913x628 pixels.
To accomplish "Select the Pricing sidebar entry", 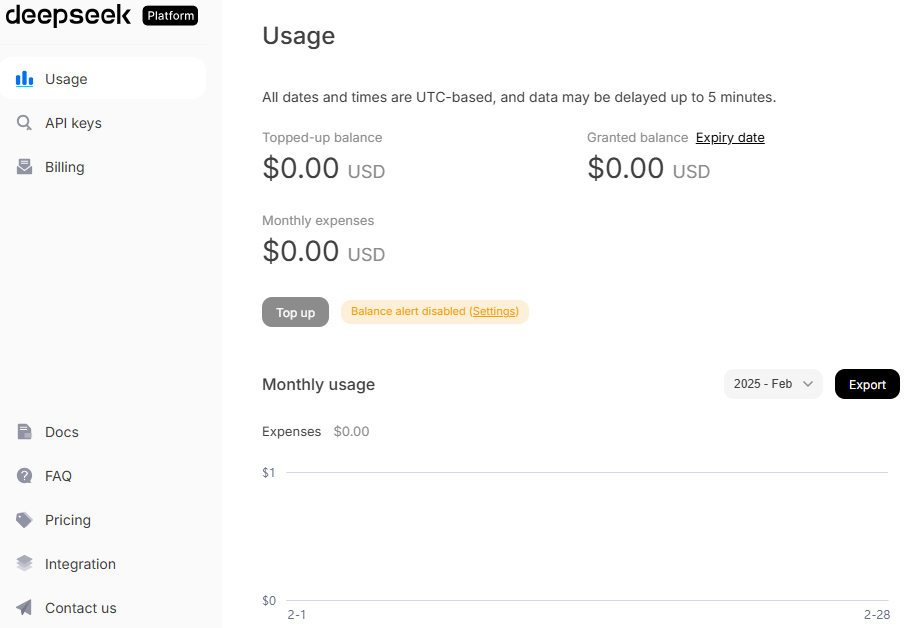I will coord(68,520).
